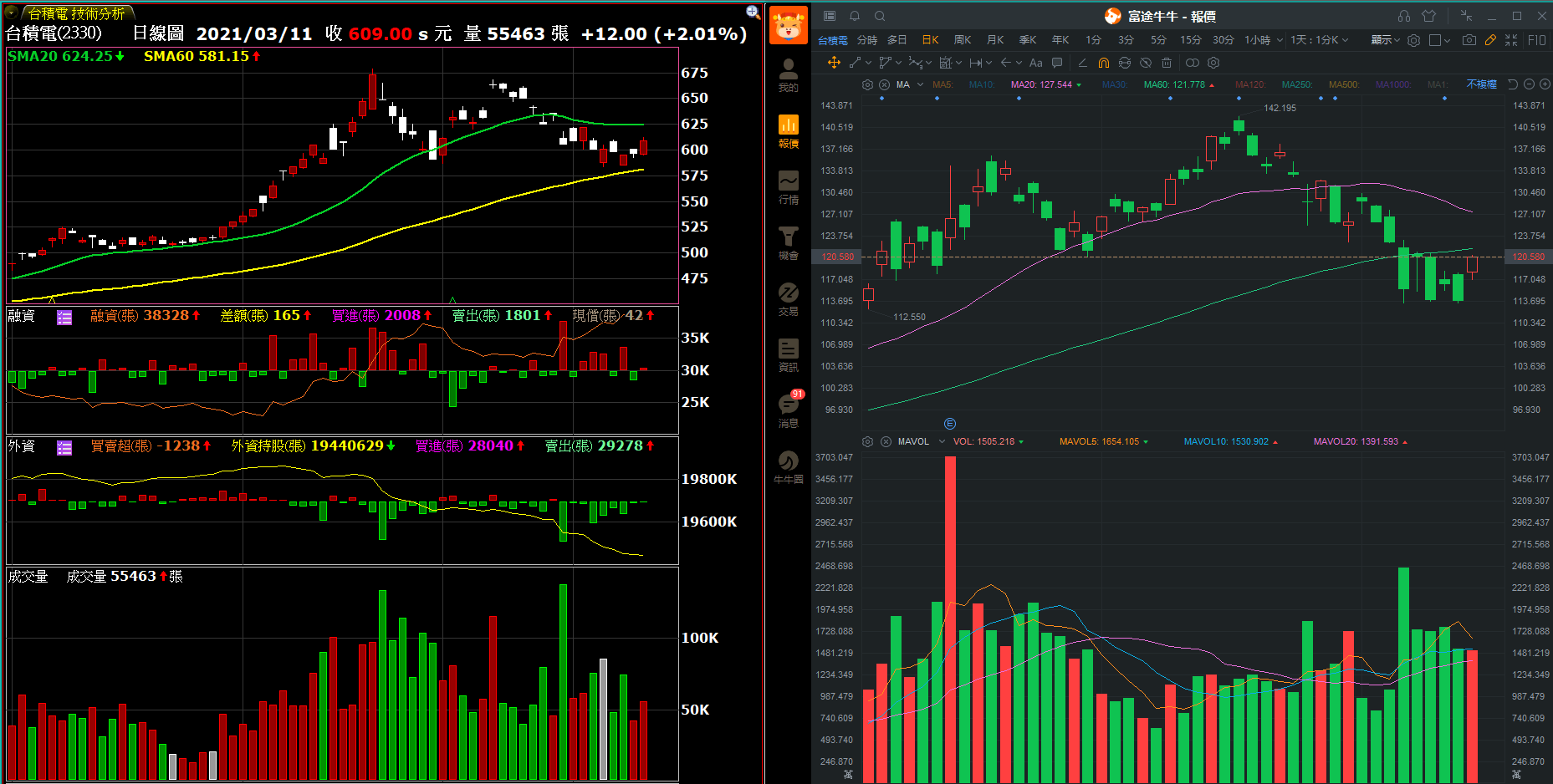Click the 不複權 adjustment button
Screen dimensions: 1553x784
(1482, 84)
